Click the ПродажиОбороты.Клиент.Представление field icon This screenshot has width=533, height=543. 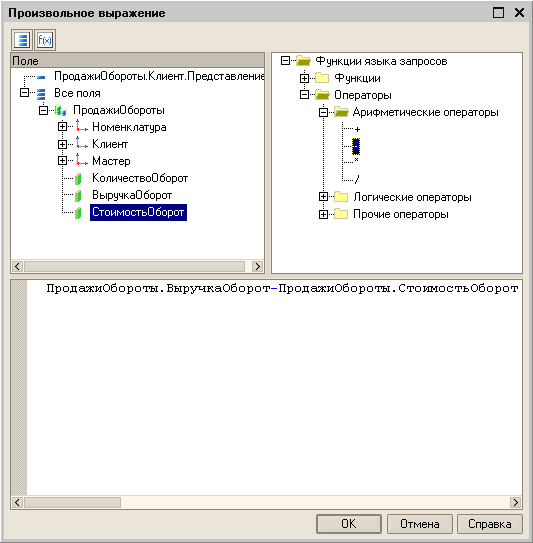pos(41,77)
